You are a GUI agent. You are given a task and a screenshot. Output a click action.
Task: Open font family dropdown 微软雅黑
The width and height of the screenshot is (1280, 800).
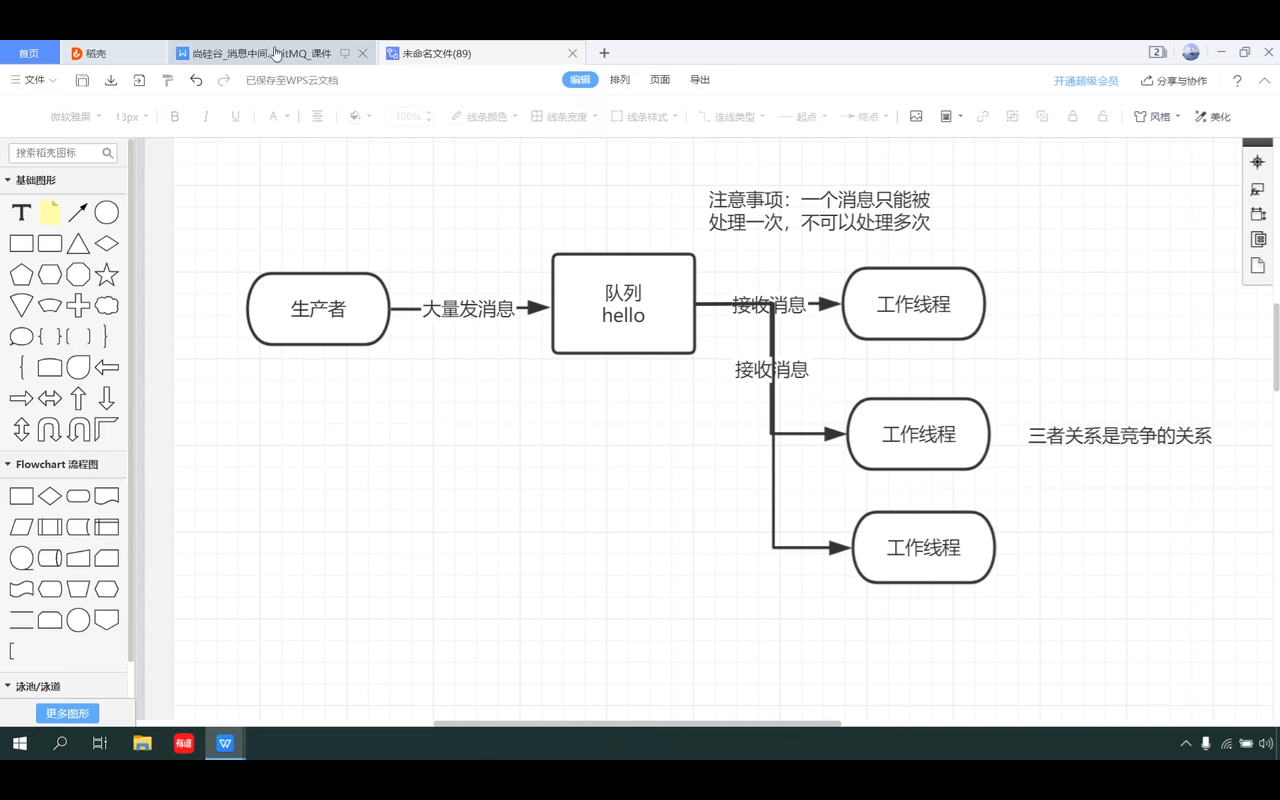point(76,117)
